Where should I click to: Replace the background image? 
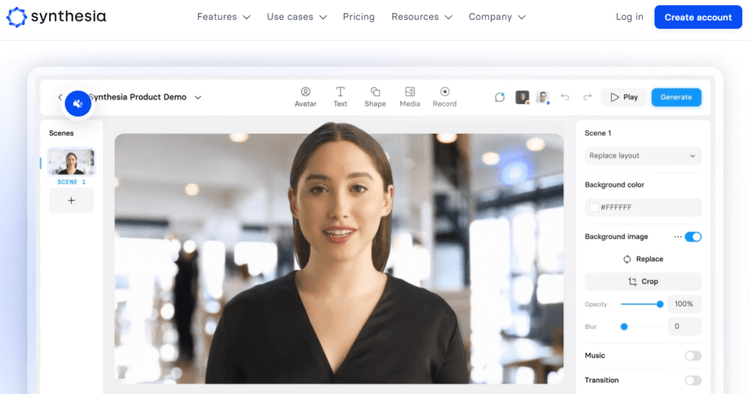pyautogui.click(x=643, y=259)
